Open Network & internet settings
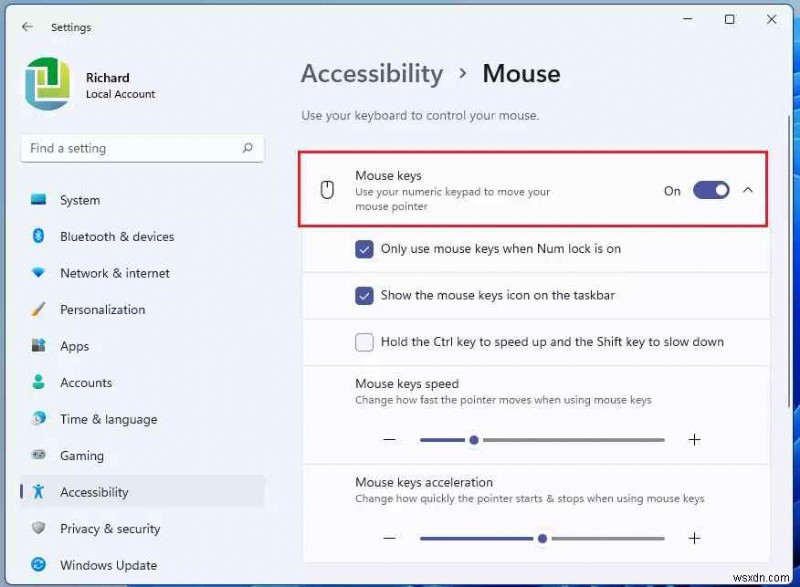800x587 pixels. click(x=39, y=273)
